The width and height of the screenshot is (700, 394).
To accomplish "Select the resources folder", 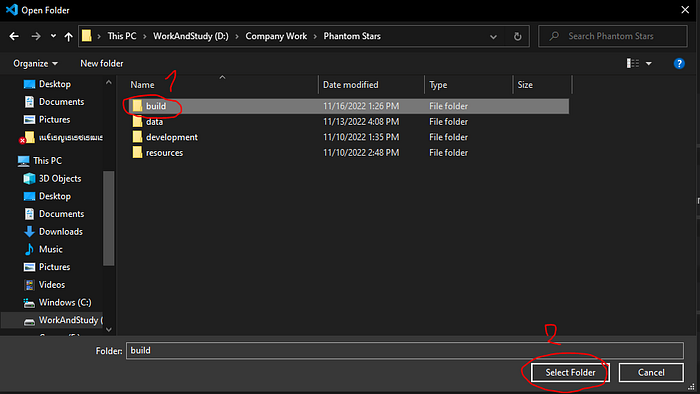I will (x=164, y=153).
